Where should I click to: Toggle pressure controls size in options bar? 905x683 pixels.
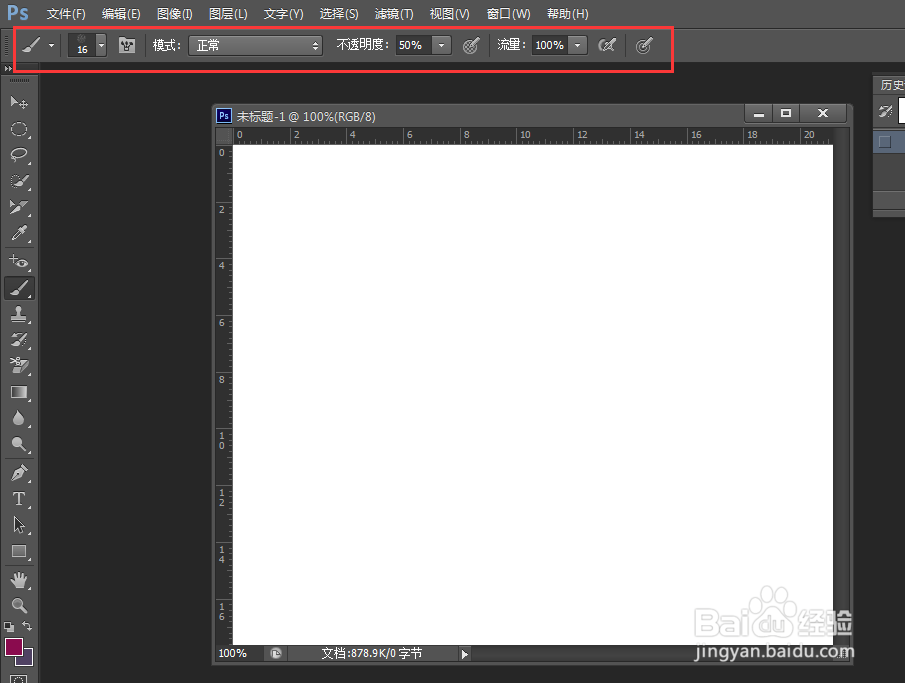(645, 45)
